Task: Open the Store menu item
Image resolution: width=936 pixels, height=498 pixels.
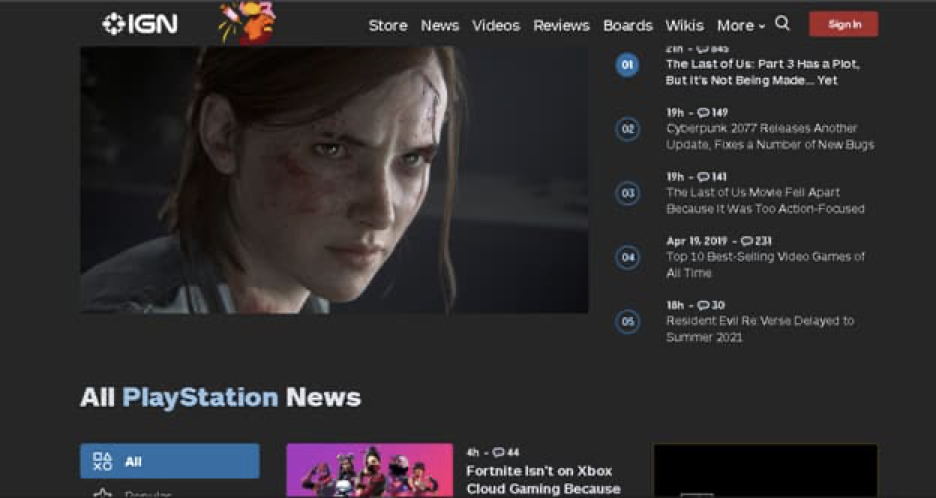Action: 388,26
